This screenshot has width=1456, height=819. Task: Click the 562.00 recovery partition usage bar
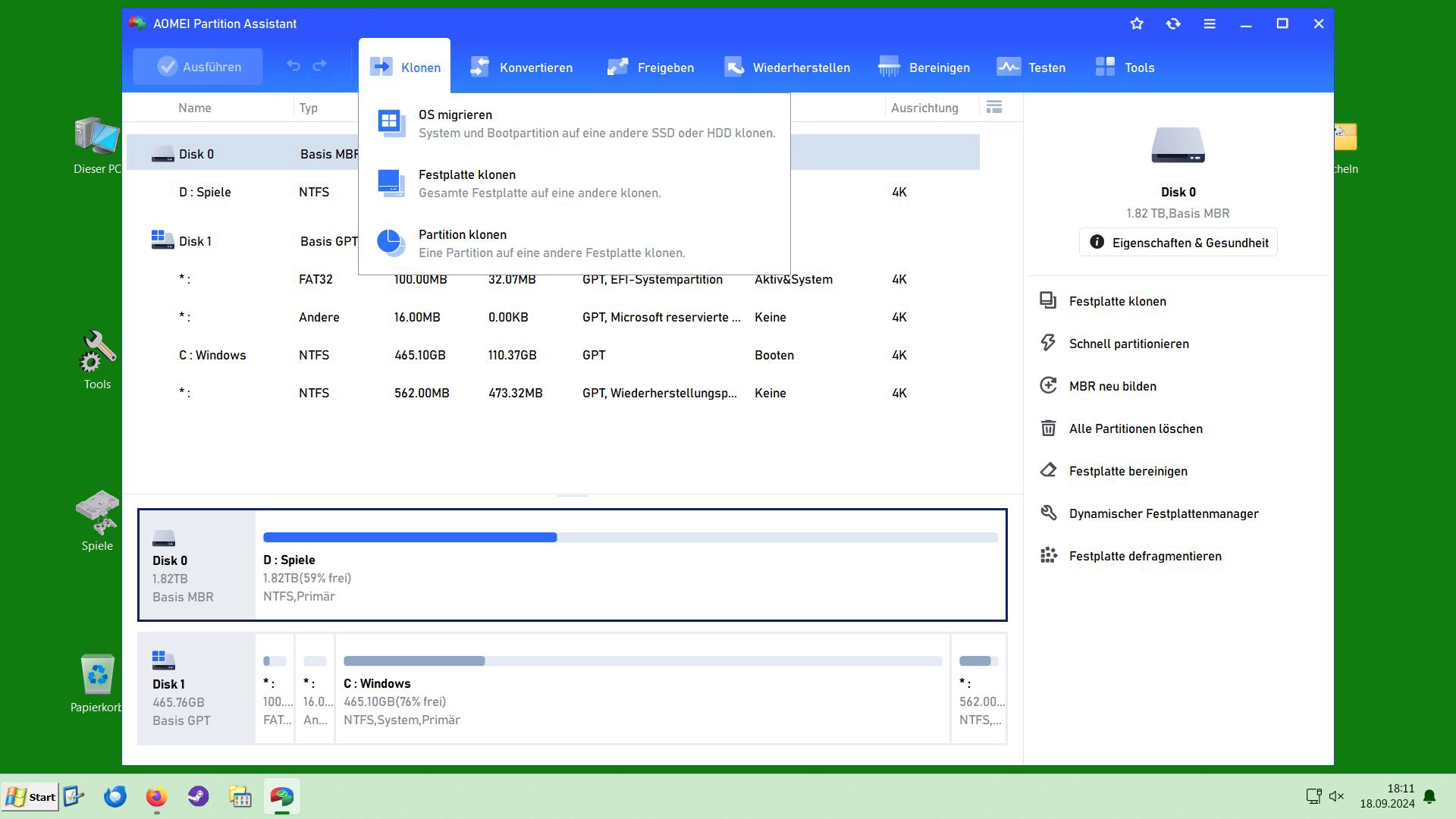pos(978,661)
